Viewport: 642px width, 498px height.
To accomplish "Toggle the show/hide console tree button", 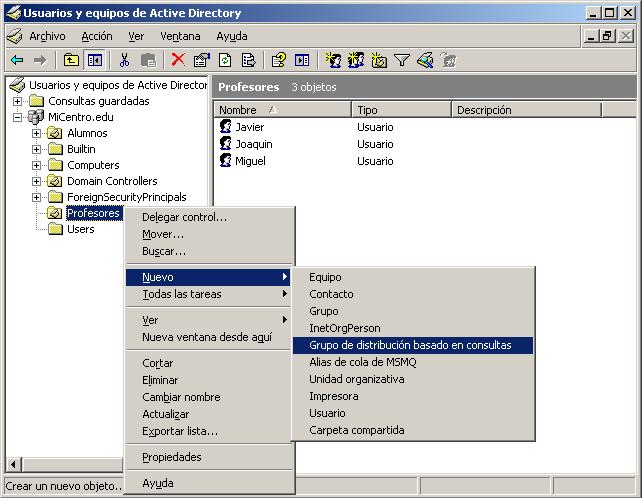I will (x=94, y=60).
